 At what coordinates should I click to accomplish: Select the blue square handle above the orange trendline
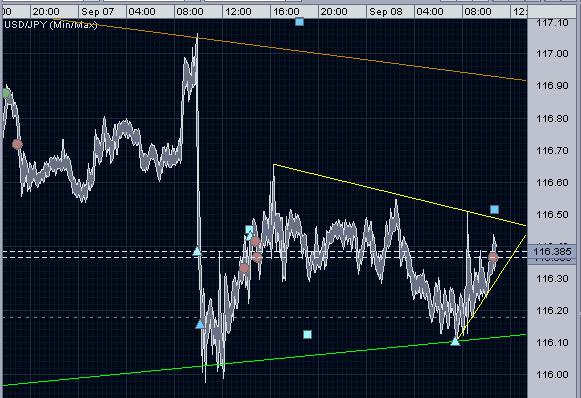click(299, 22)
